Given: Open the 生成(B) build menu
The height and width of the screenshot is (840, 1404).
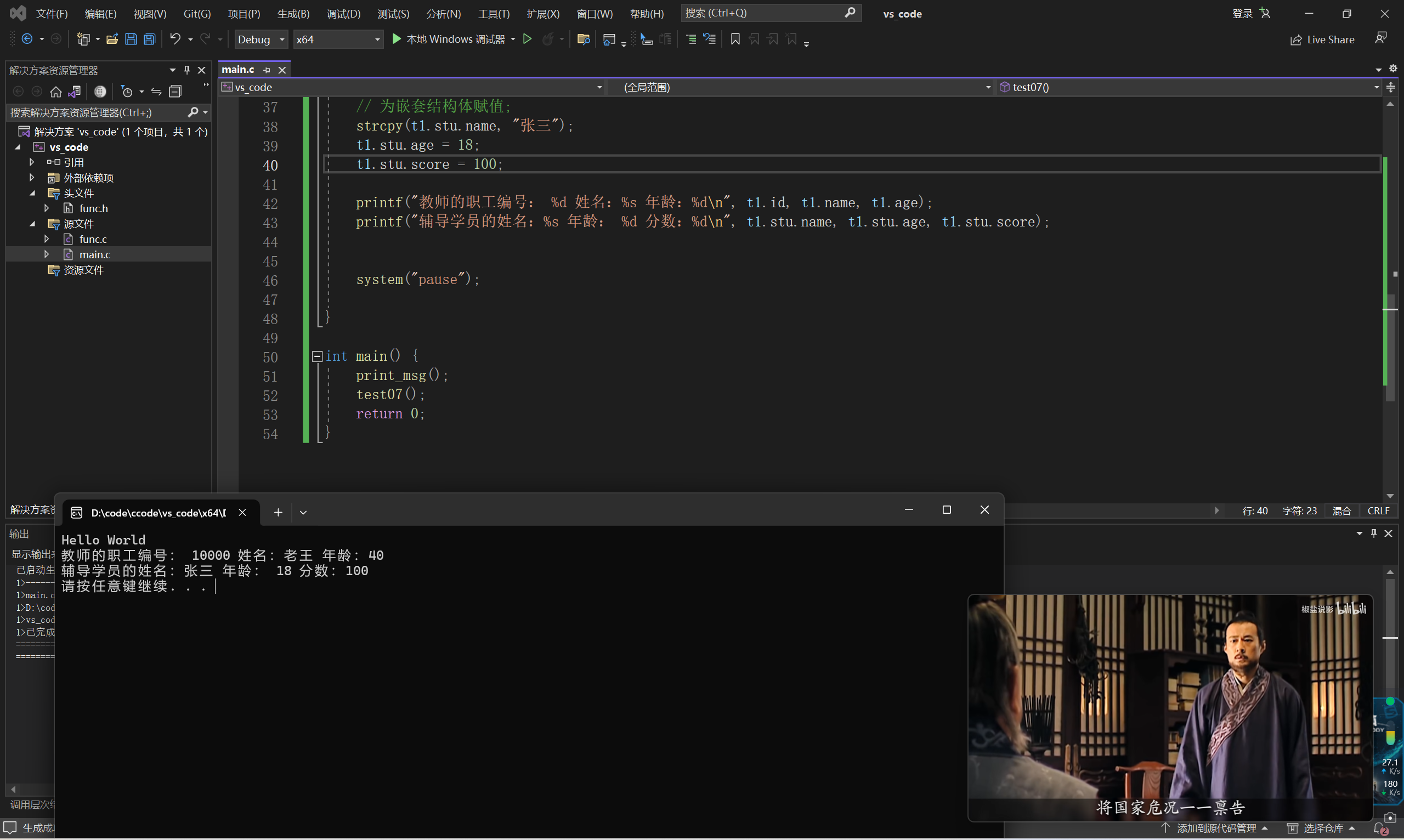Looking at the screenshot, I should pos(293,14).
